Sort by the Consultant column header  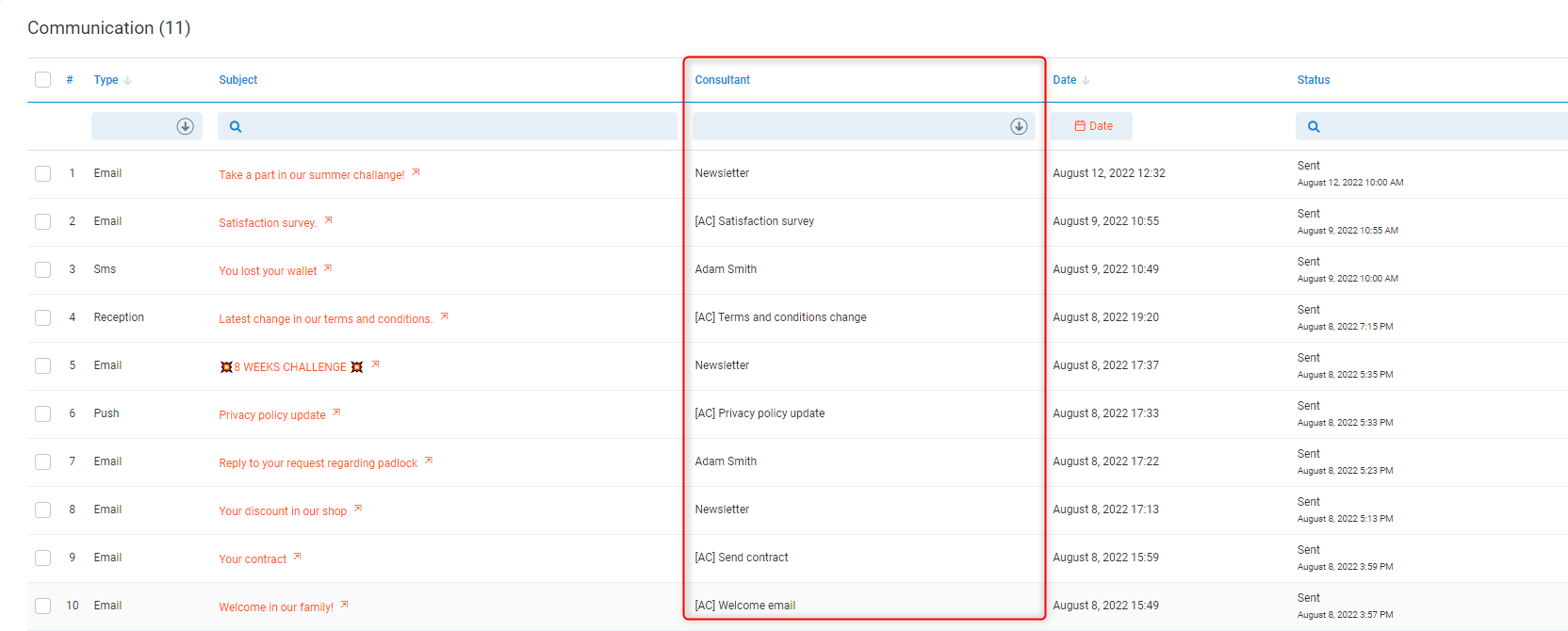pos(722,80)
